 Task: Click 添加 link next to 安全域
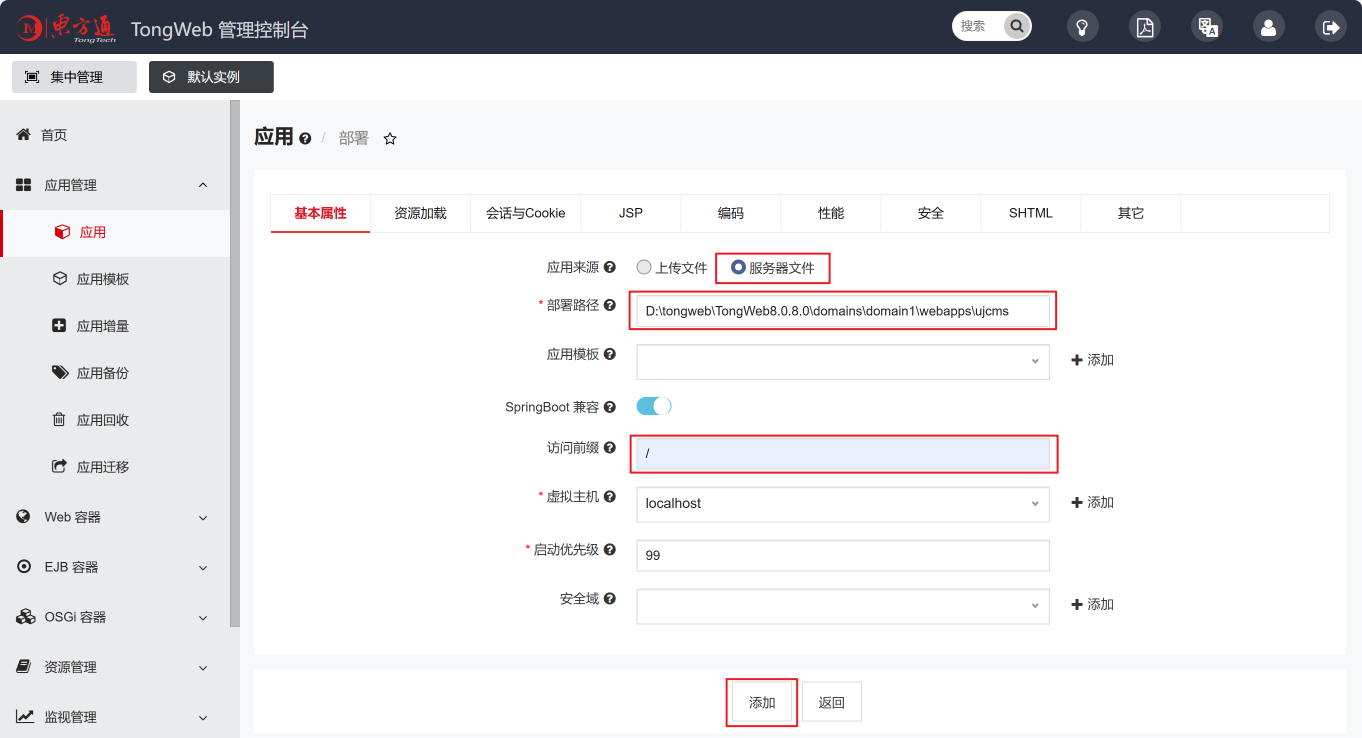click(x=1093, y=604)
